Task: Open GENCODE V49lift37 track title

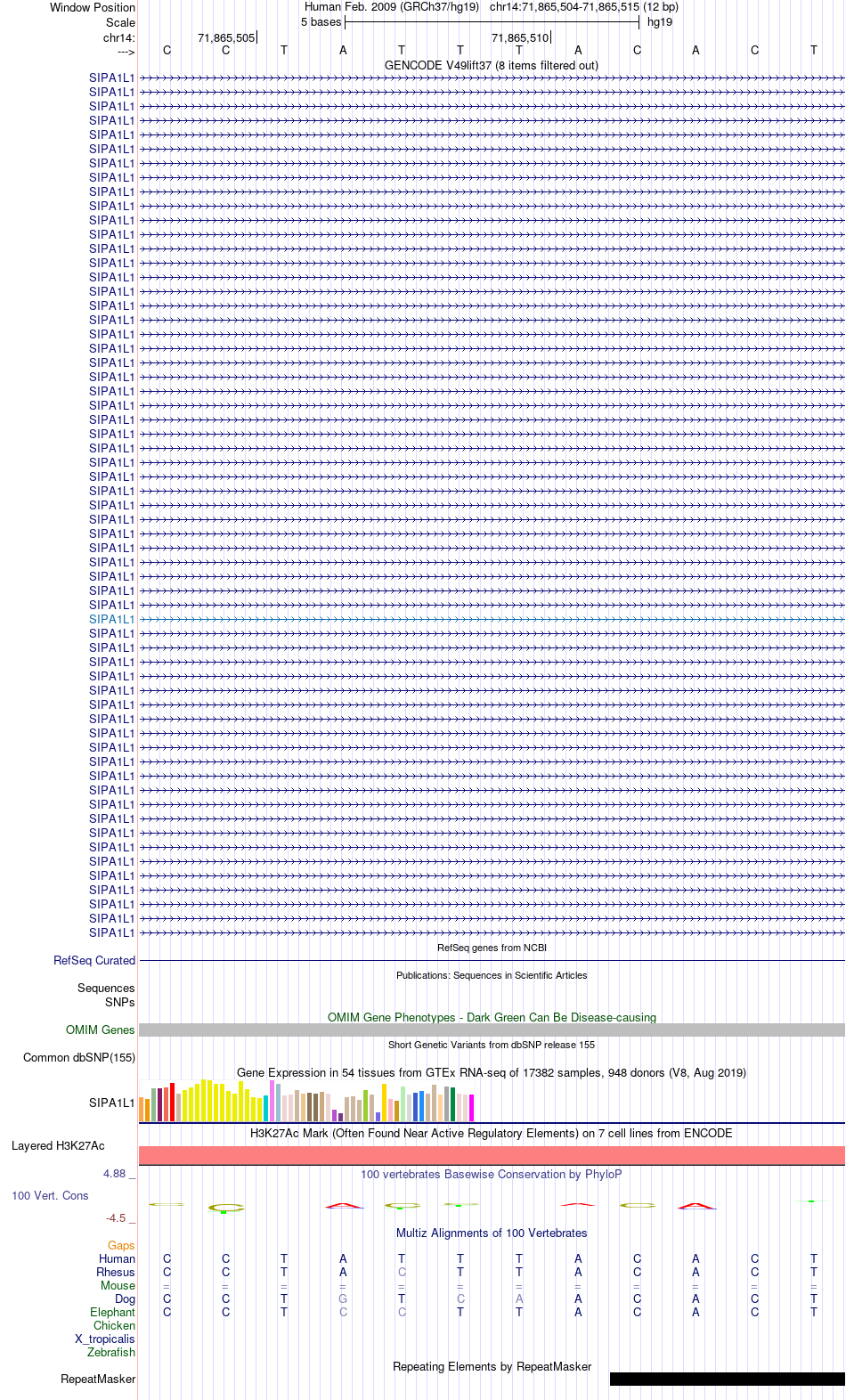Action: coord(492,65)
